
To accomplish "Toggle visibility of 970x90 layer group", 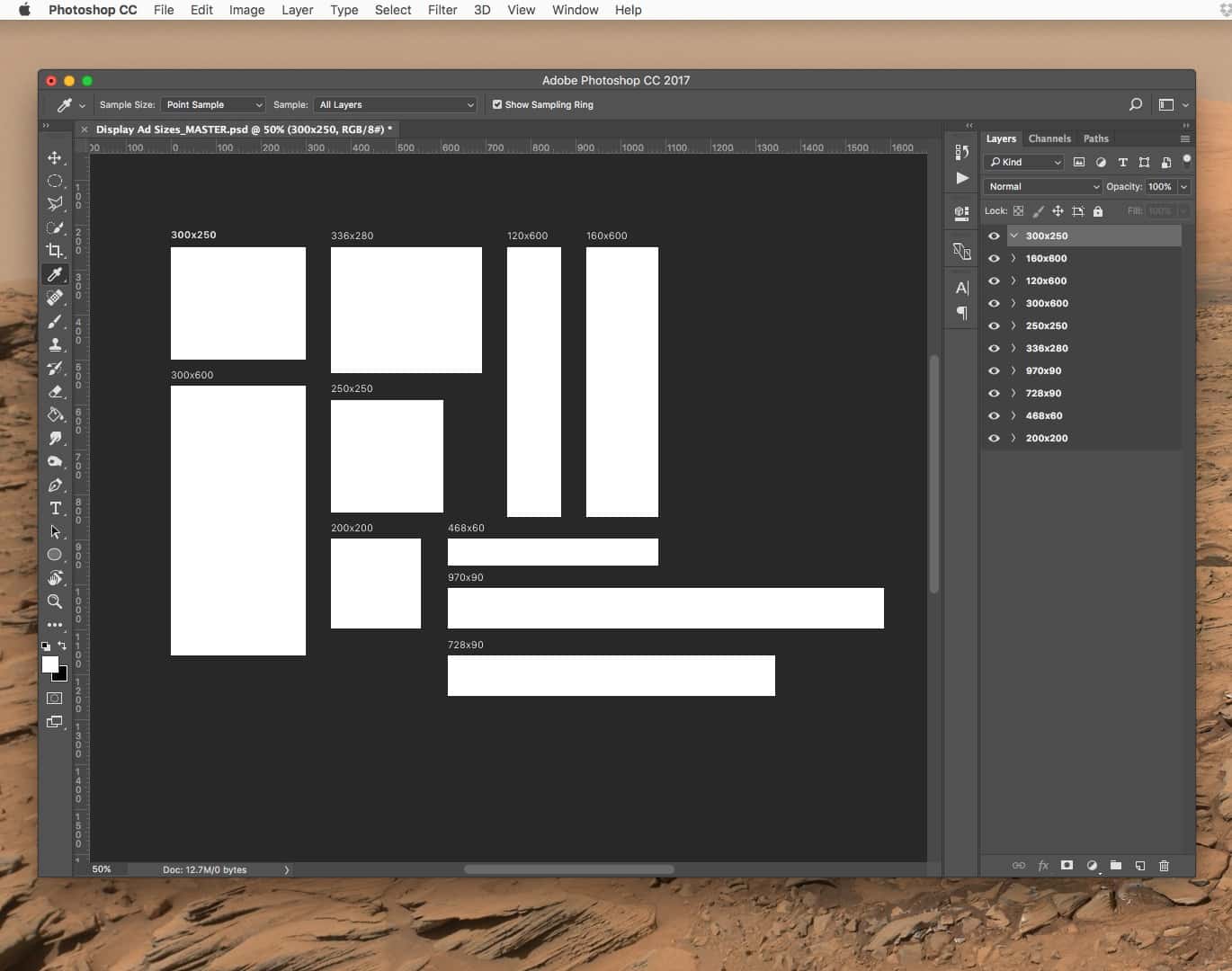I will click(x=994, y=370).
